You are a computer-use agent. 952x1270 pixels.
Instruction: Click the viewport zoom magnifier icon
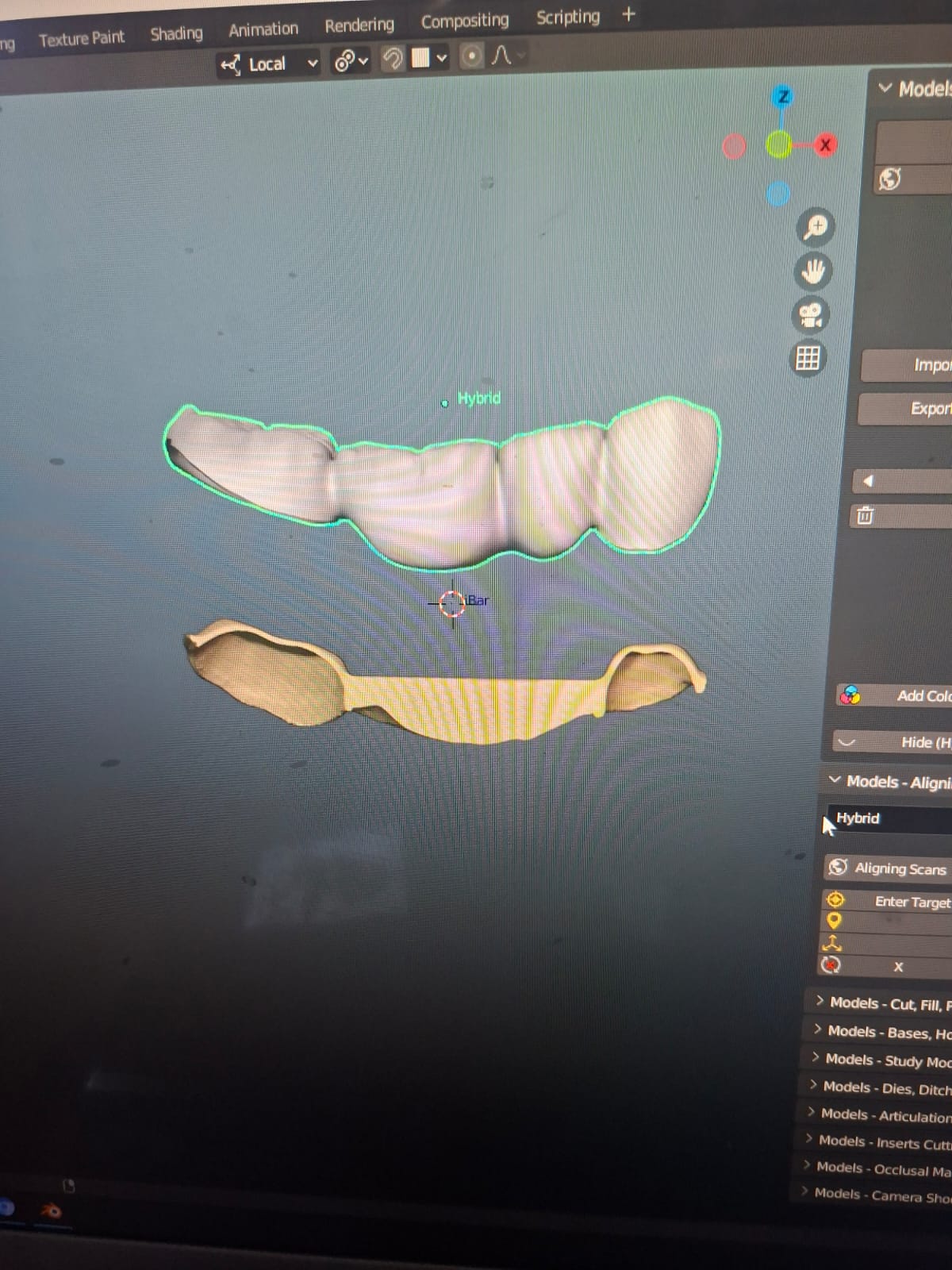click(815, 229)
